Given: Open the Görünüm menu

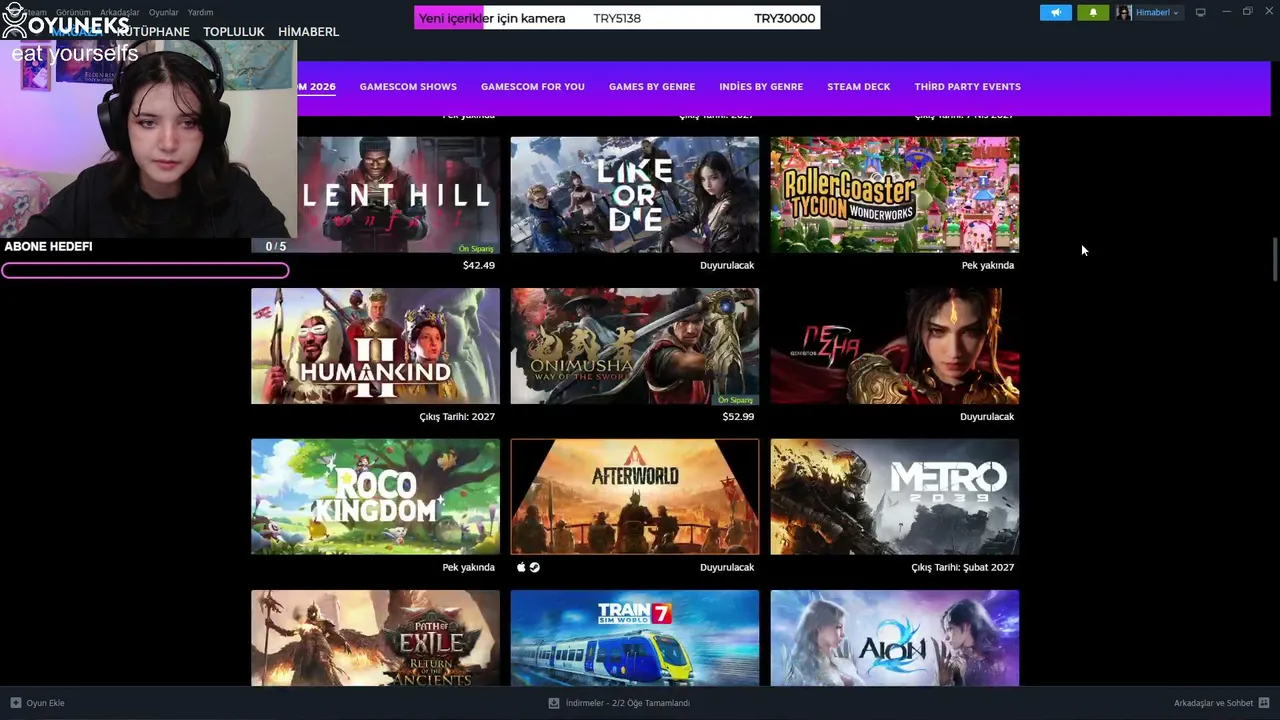Looking at the screenshot, I should 73,12.
